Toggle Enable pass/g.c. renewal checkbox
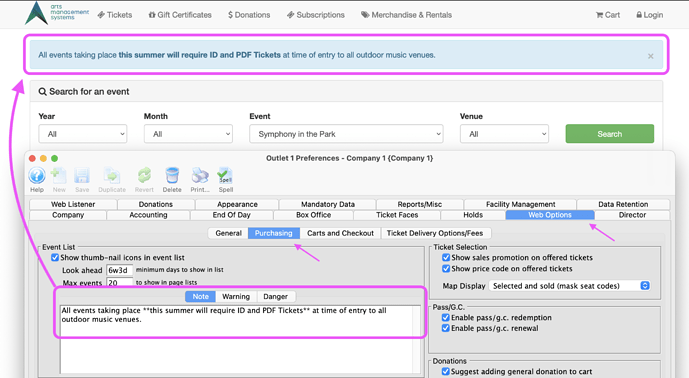The width and height of the screenshot is (689, 378). [x=446, y=328]
